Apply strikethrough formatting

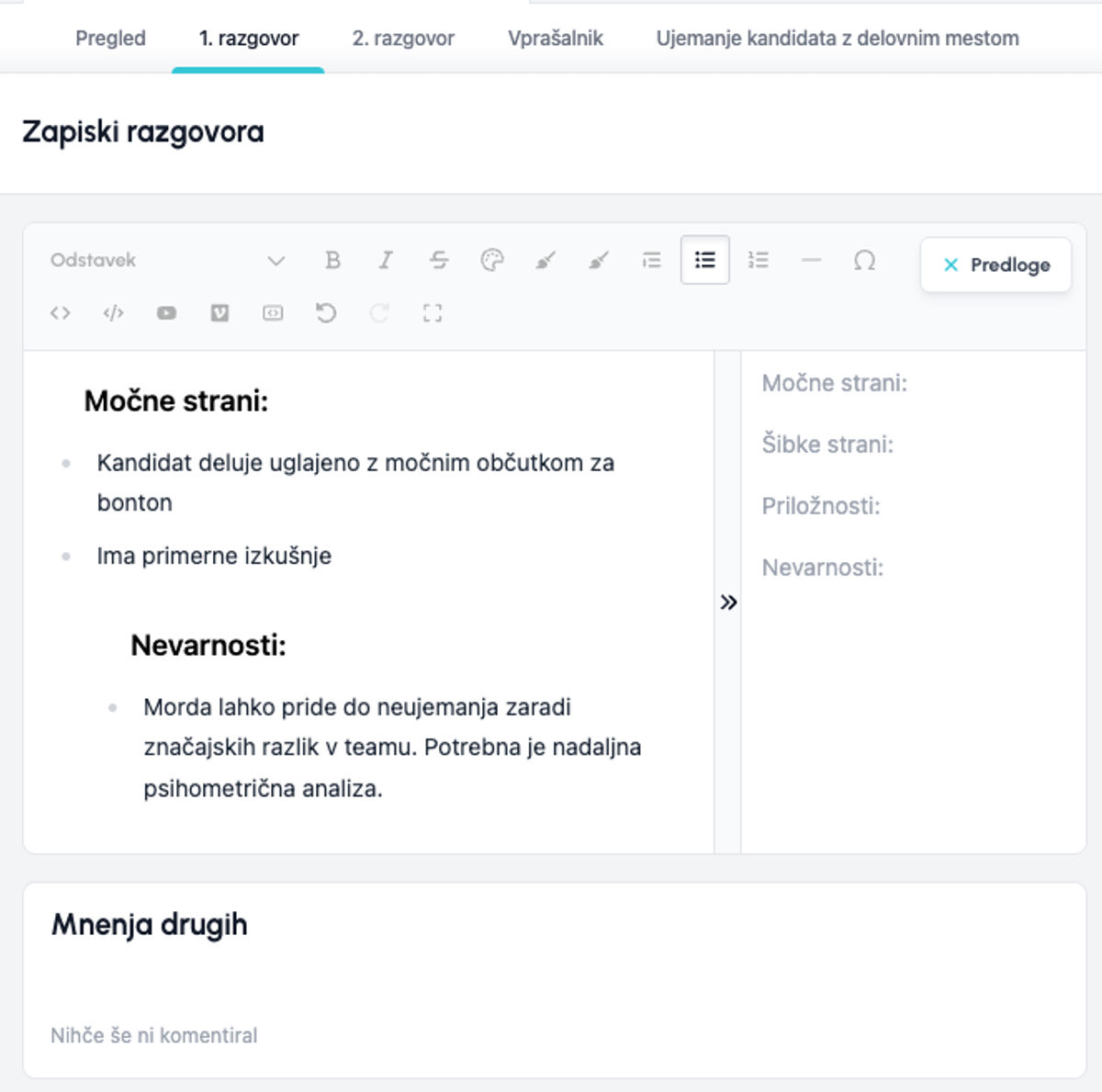point(439,260)
